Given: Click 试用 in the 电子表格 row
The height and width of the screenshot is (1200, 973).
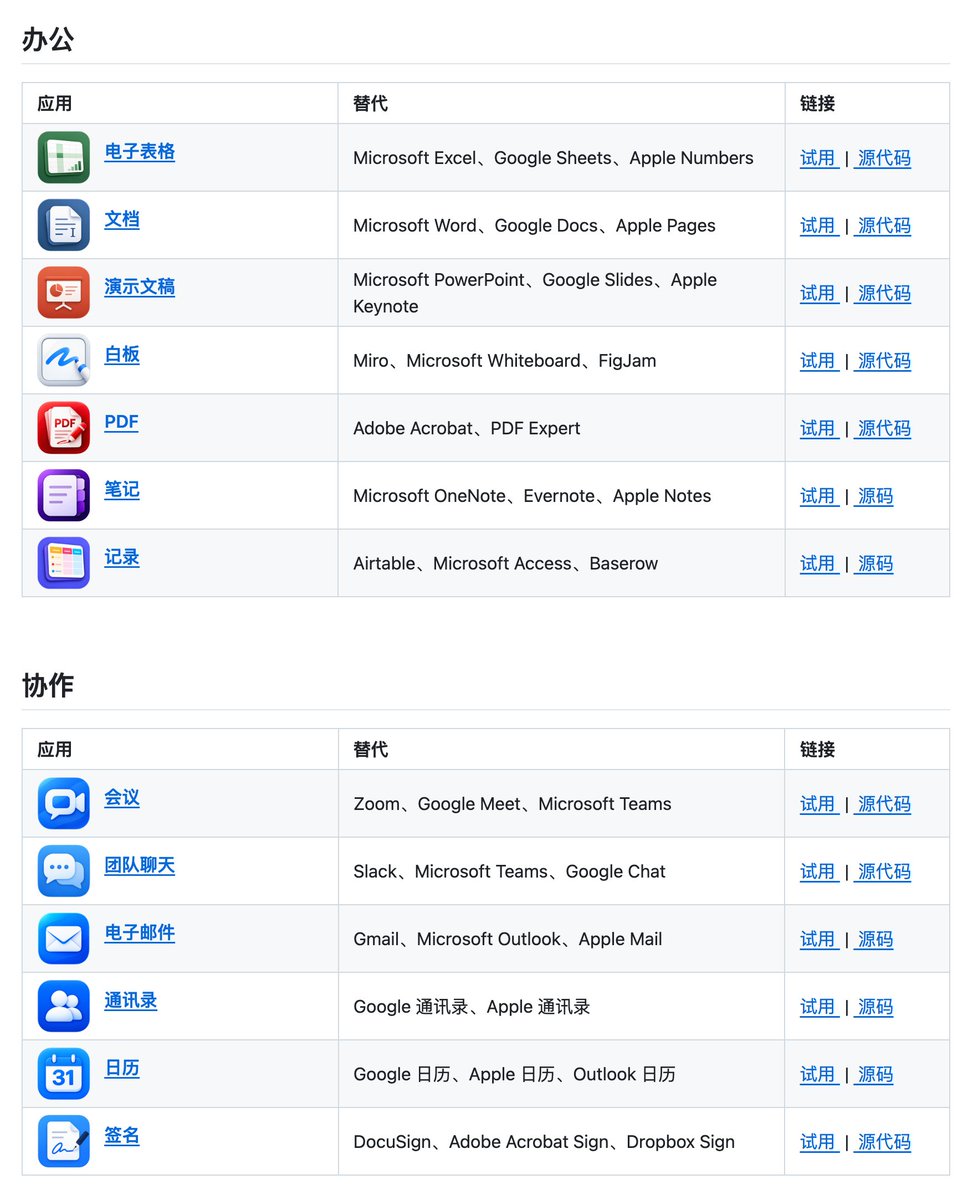Looking at the screenshot, I should click(x=818, y=158).
